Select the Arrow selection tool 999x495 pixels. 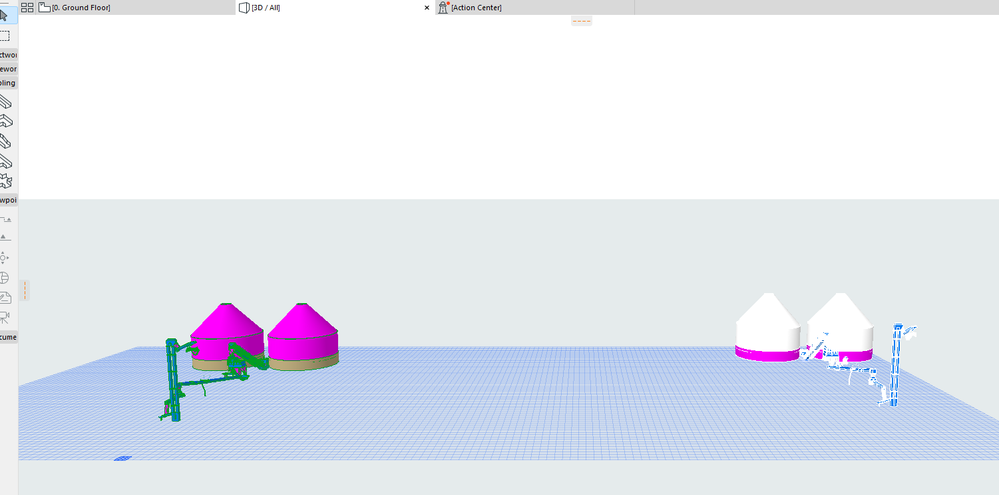pyautogui.click(x=5, y=15)
